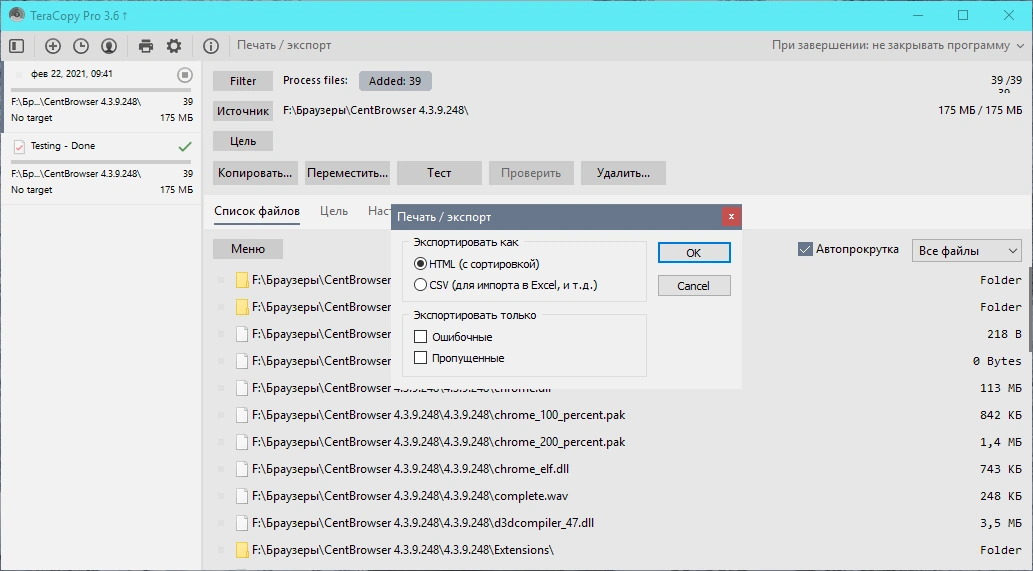This screenshot has width=1033, height=571.
Task: Click Cancel in export dialog
Action: tap(694, 286)
